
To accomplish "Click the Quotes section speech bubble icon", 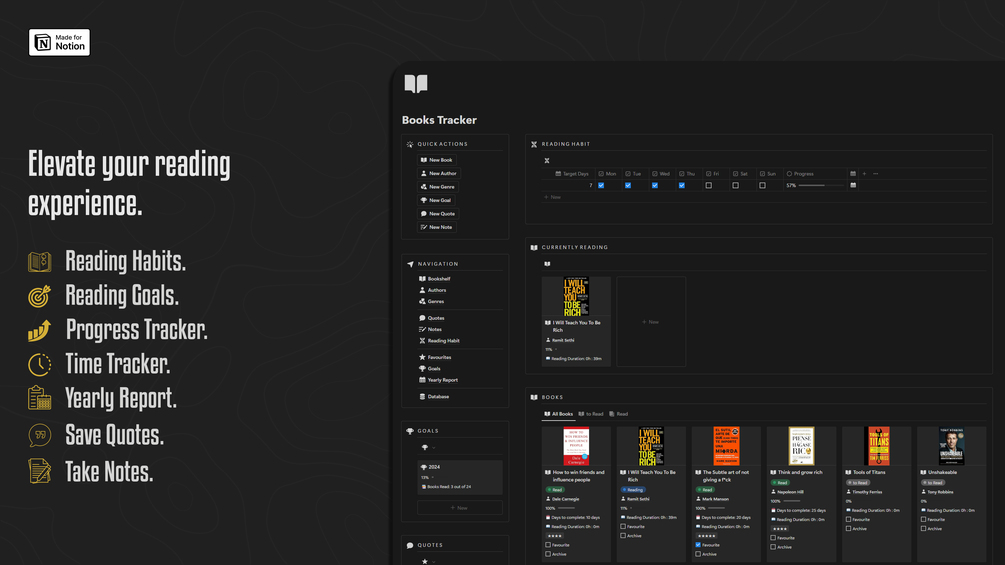I will [410, 545].
